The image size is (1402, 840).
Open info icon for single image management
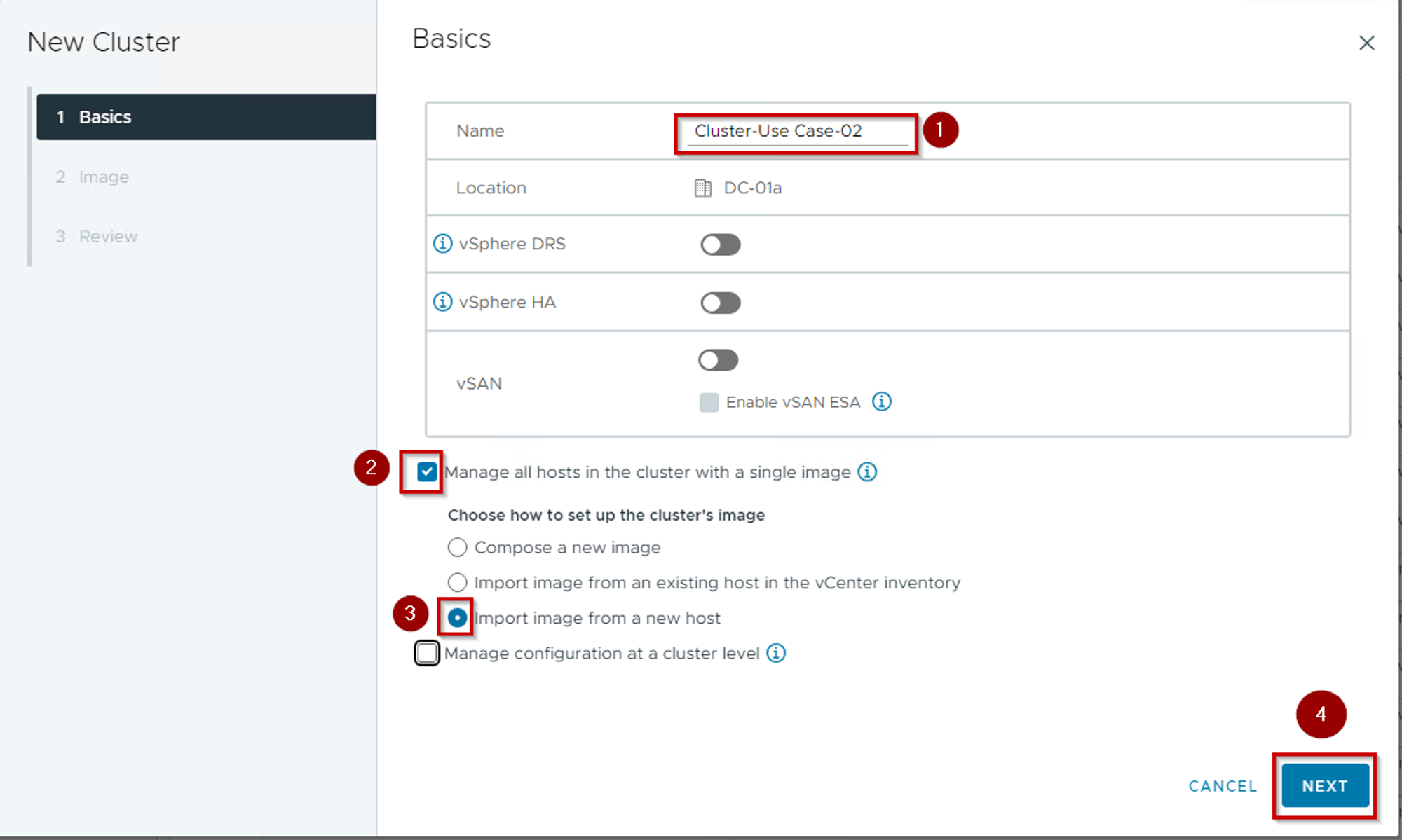[867, 472]
